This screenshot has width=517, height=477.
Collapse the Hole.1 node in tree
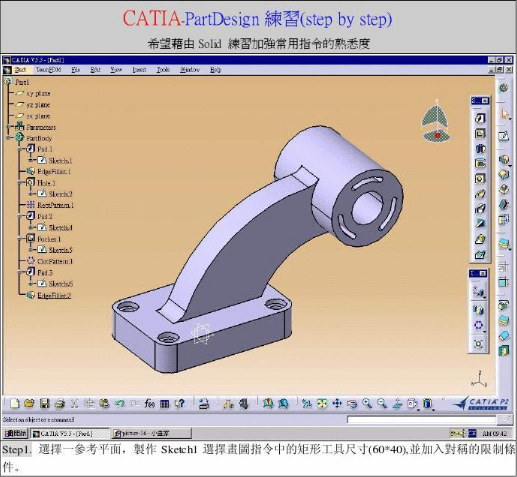[x=19, y=183]
